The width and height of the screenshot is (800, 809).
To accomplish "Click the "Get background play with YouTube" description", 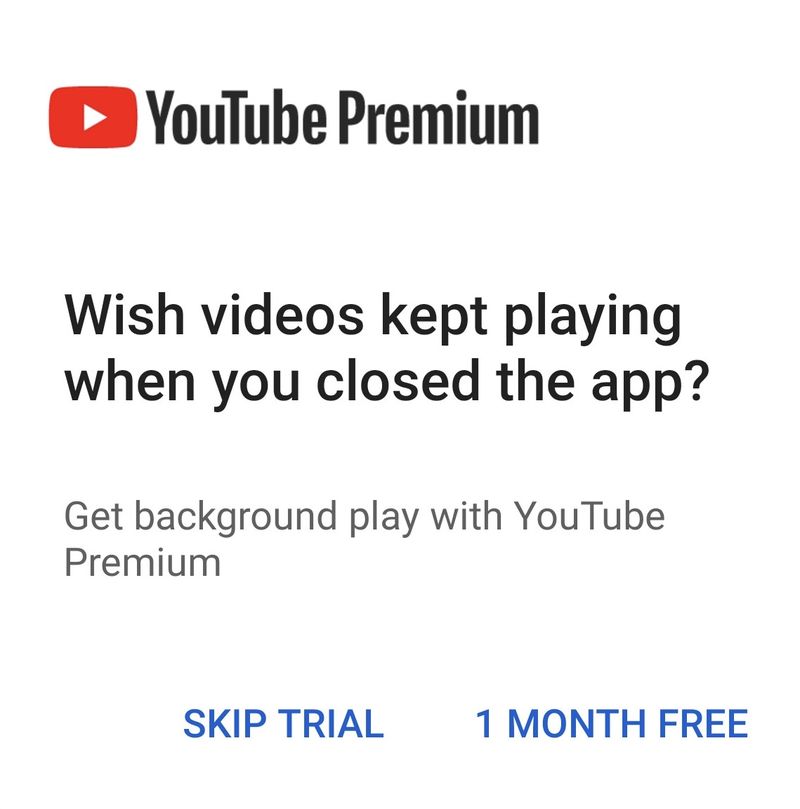I will pyautogui.click(x=364, y=518).
